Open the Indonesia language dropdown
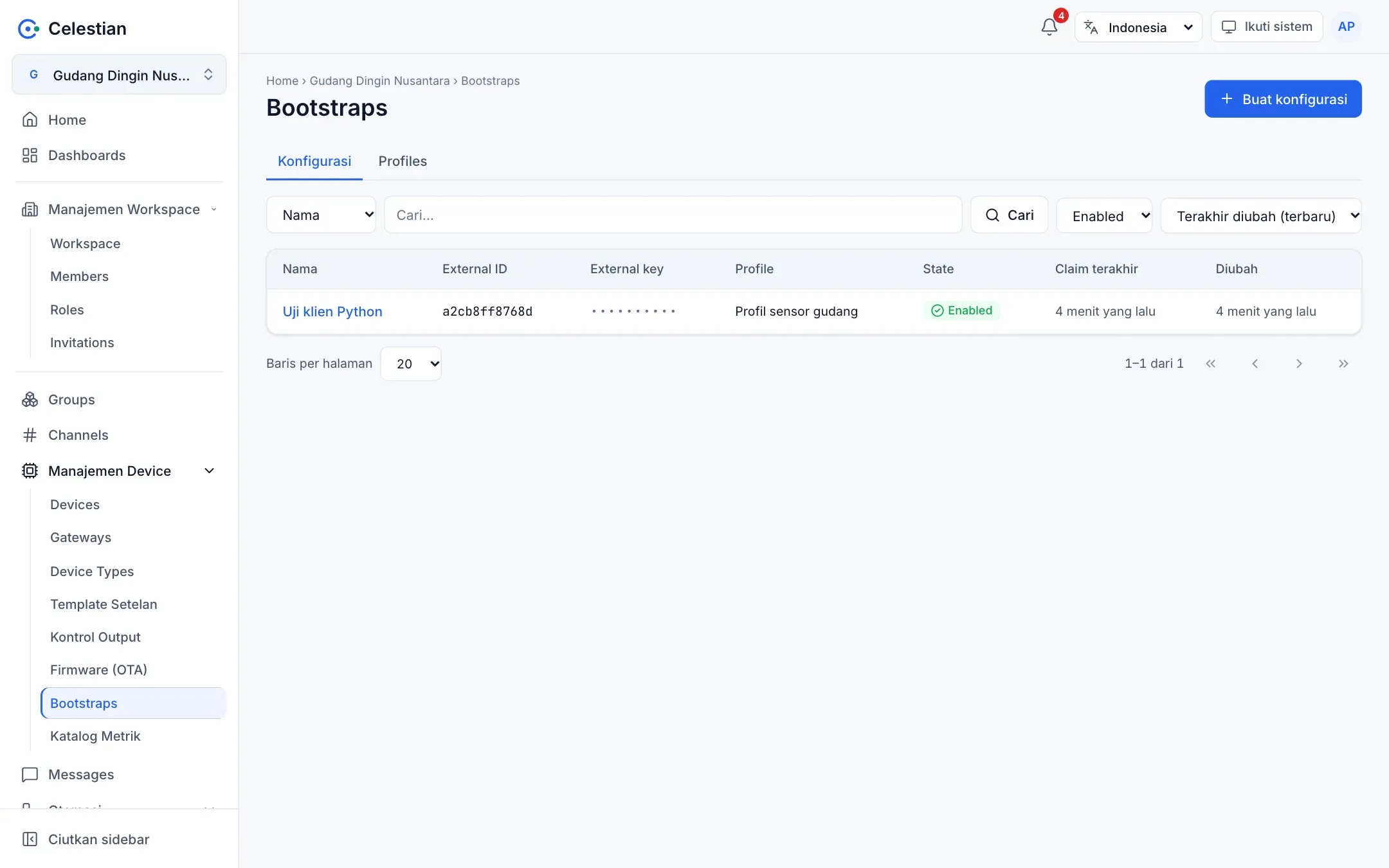This screenshot has width=1389, height=868. click(x=1138, y=27)
